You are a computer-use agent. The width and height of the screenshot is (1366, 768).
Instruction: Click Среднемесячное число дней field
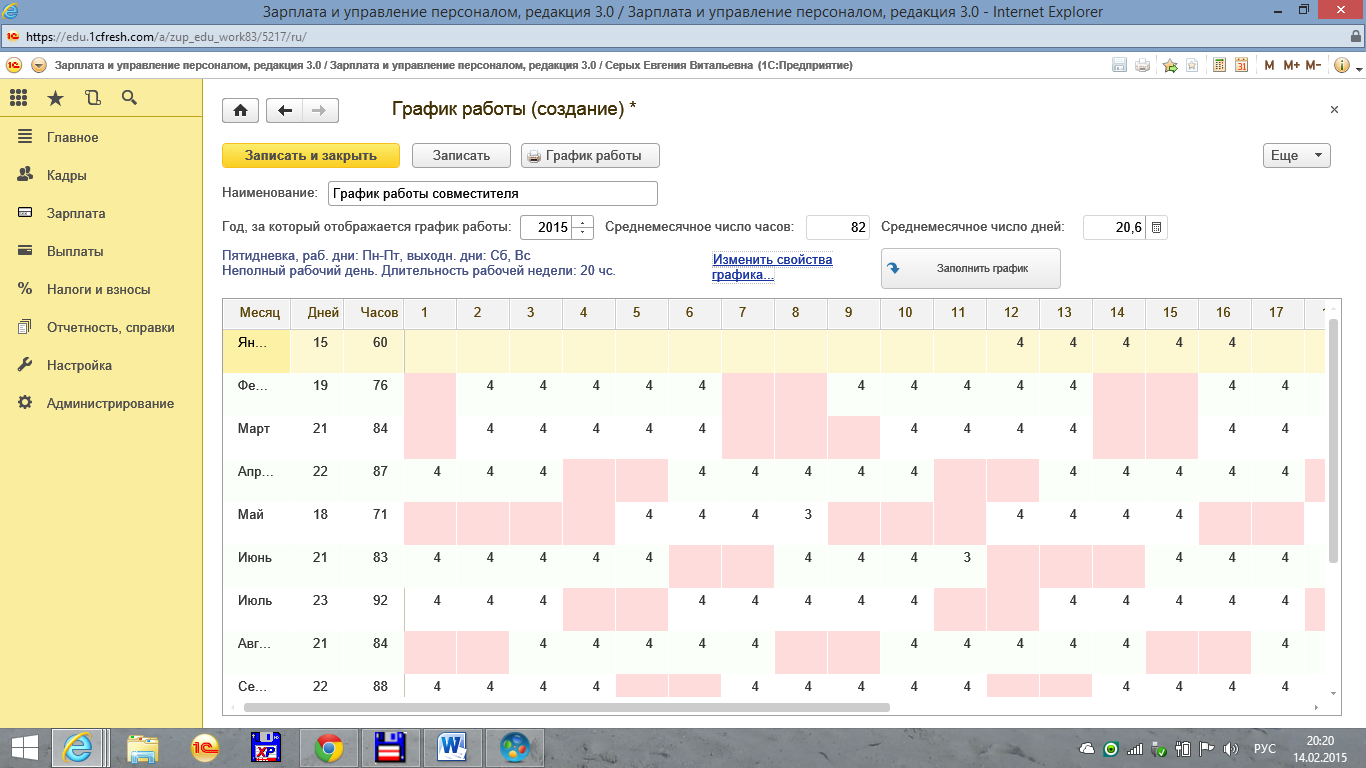click(1114, 227)
